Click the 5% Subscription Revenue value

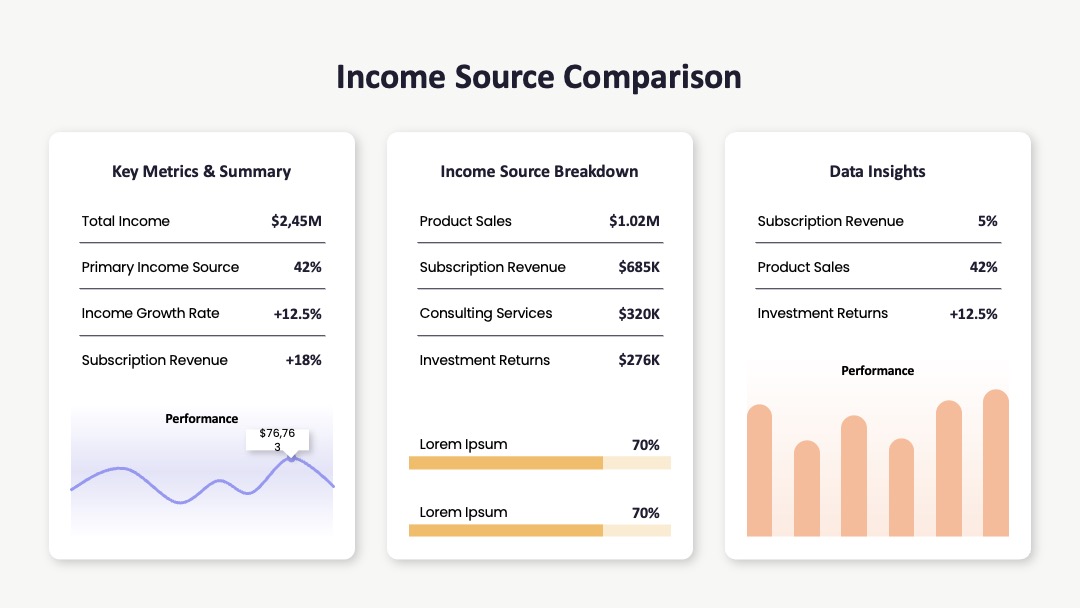(x=988, y=221)
